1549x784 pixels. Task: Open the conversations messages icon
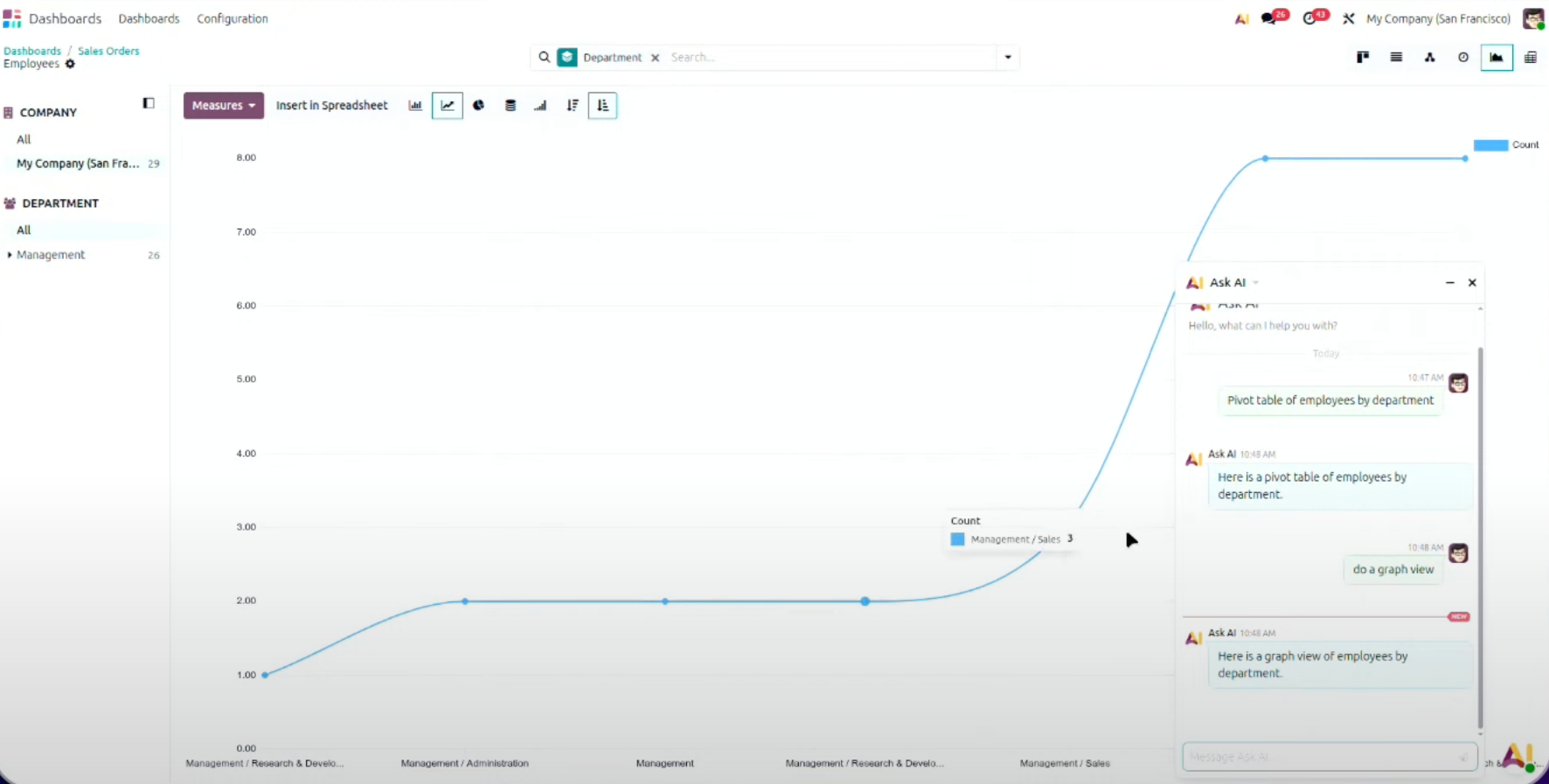click(x=1269, y=18)
